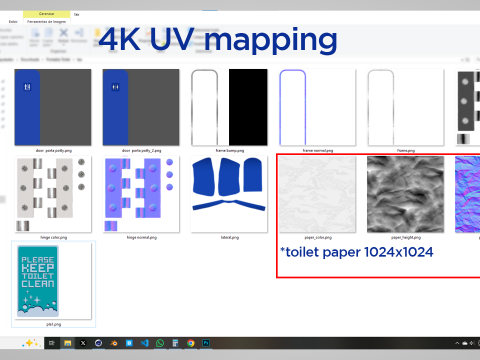Select the grayscale paper_height.png thumbnail

(x=406, y=194)
